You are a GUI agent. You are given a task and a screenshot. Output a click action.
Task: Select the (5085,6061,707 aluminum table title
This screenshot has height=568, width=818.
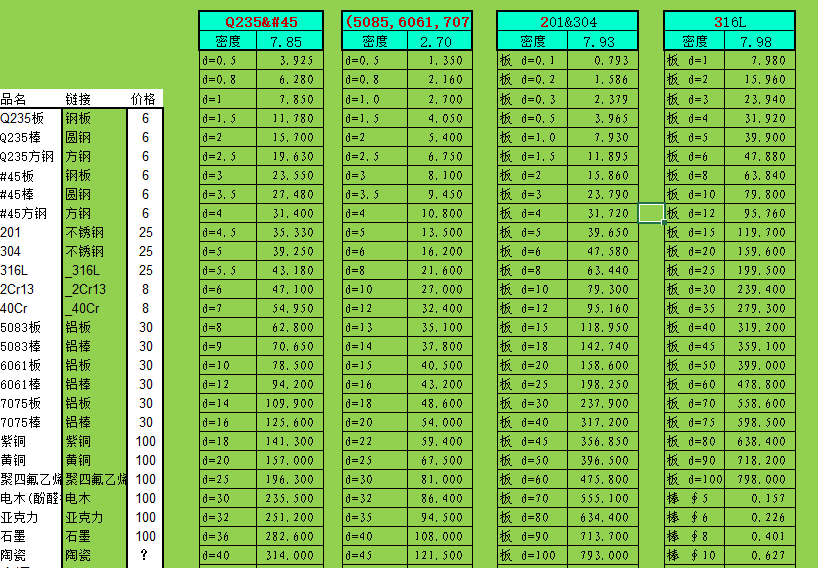[407, 22]
